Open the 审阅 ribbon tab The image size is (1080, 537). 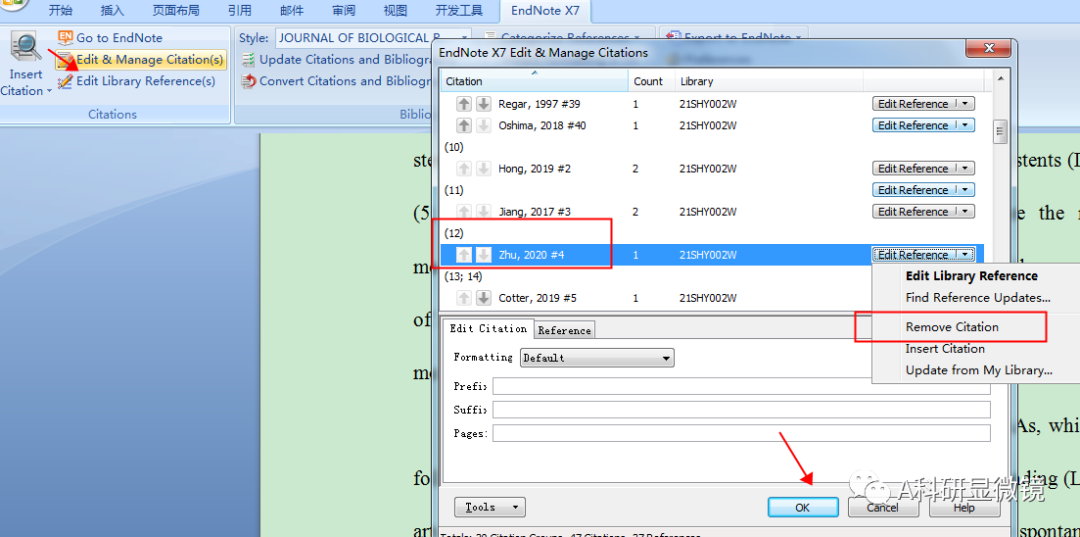[343, 10]
